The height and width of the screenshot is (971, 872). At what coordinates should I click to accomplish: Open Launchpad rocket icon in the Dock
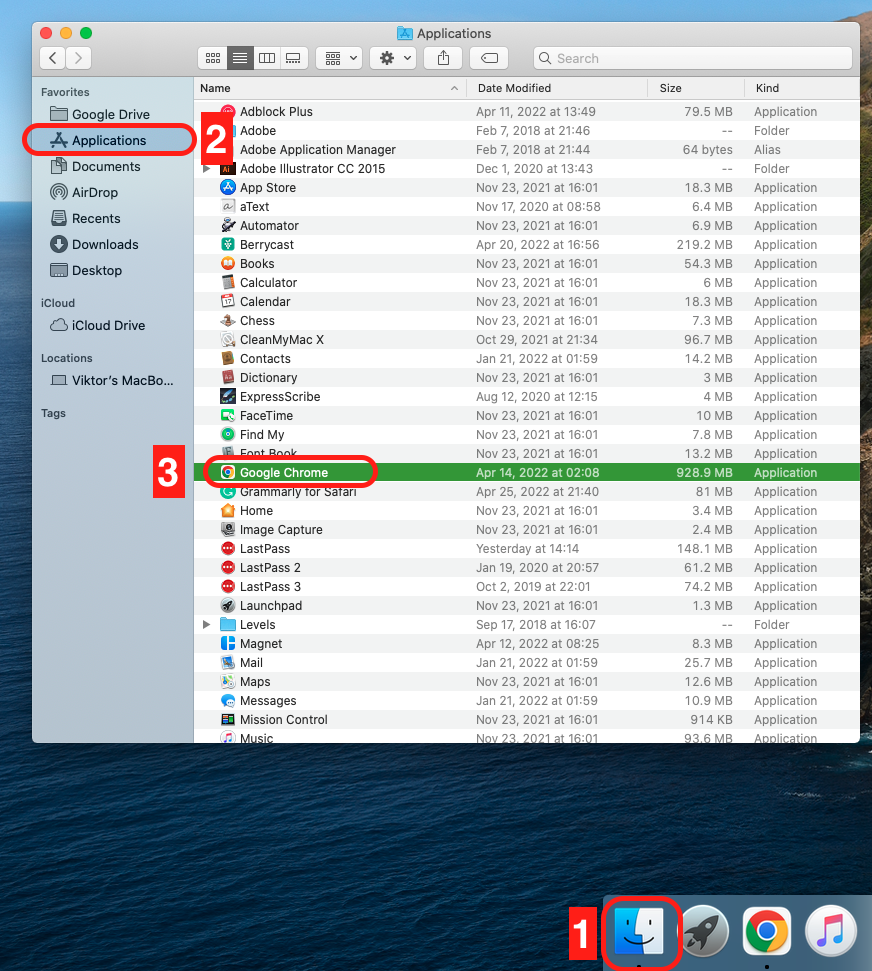point(705,932)
